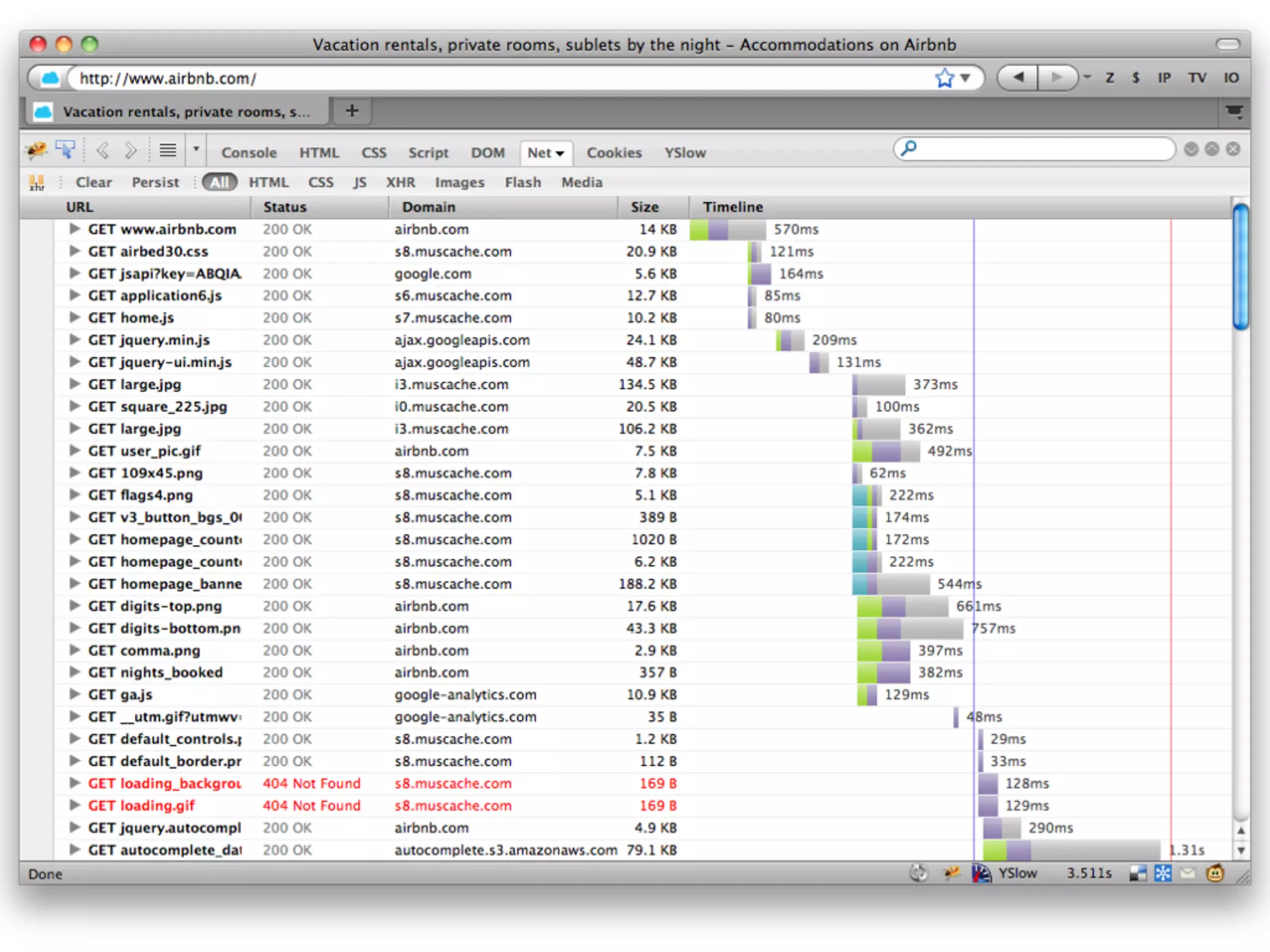Open the Cookies tab
1270x952 pixels.
(614, 152)
